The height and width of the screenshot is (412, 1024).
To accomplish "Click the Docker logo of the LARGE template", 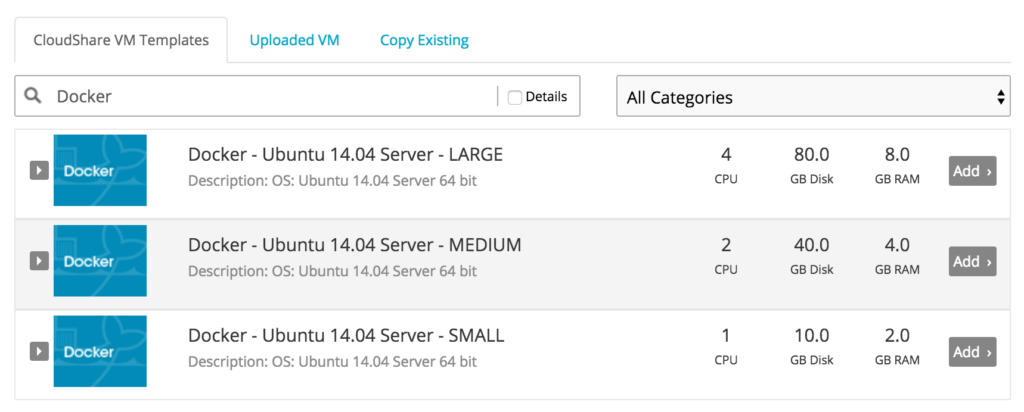I will (x=100, y=170).
